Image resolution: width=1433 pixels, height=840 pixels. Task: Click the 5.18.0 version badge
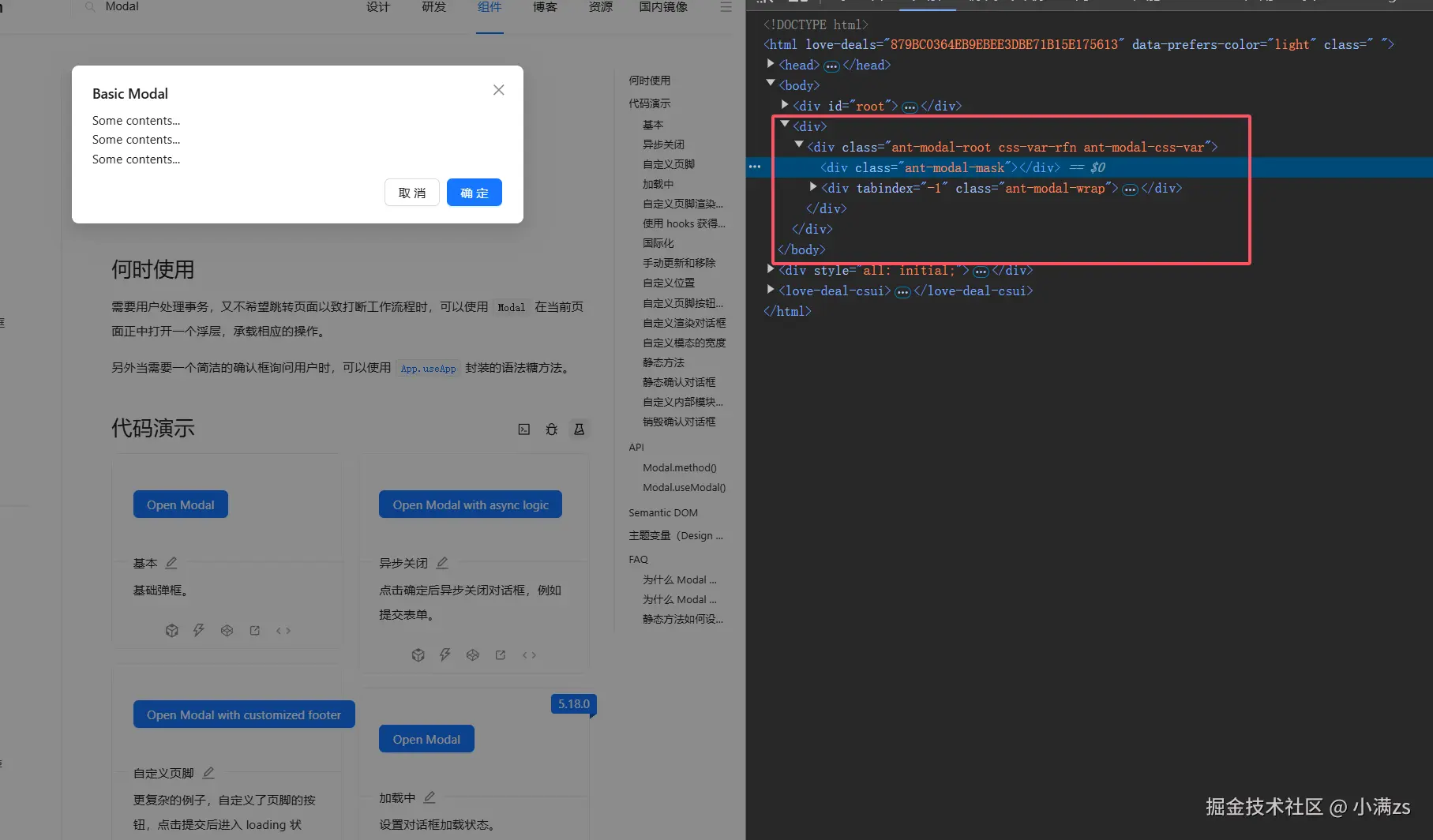pyautogui.click(x=574, y=704)
